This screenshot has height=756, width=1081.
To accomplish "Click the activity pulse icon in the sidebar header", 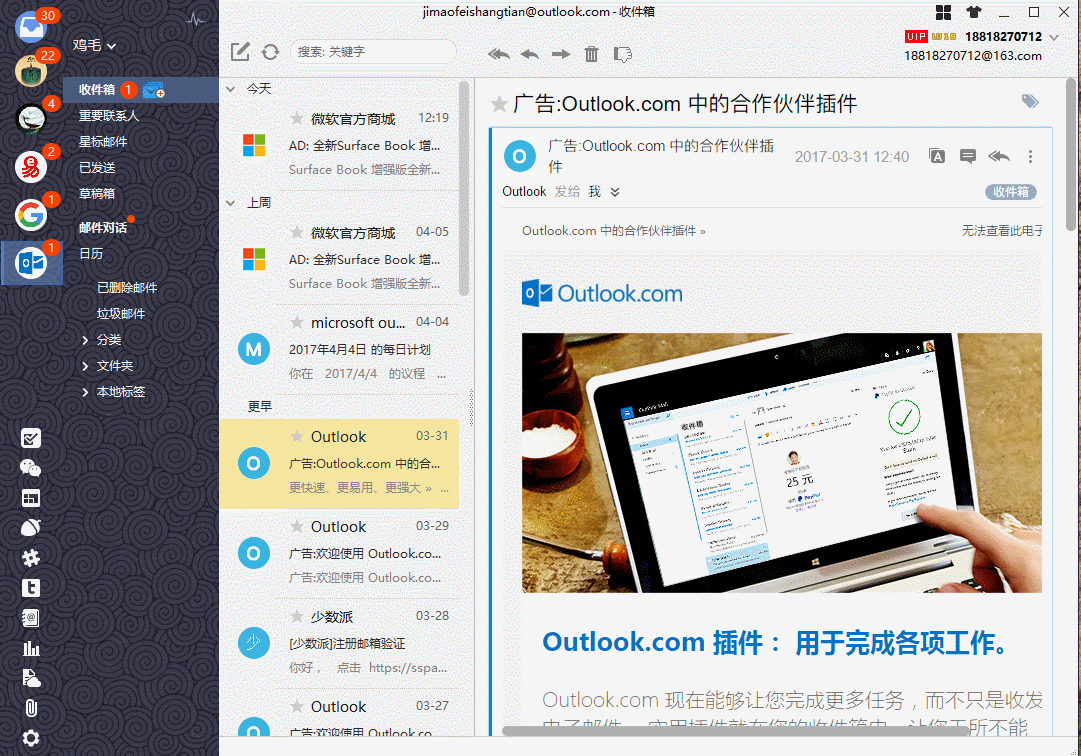I will click(x=196, y=19).
